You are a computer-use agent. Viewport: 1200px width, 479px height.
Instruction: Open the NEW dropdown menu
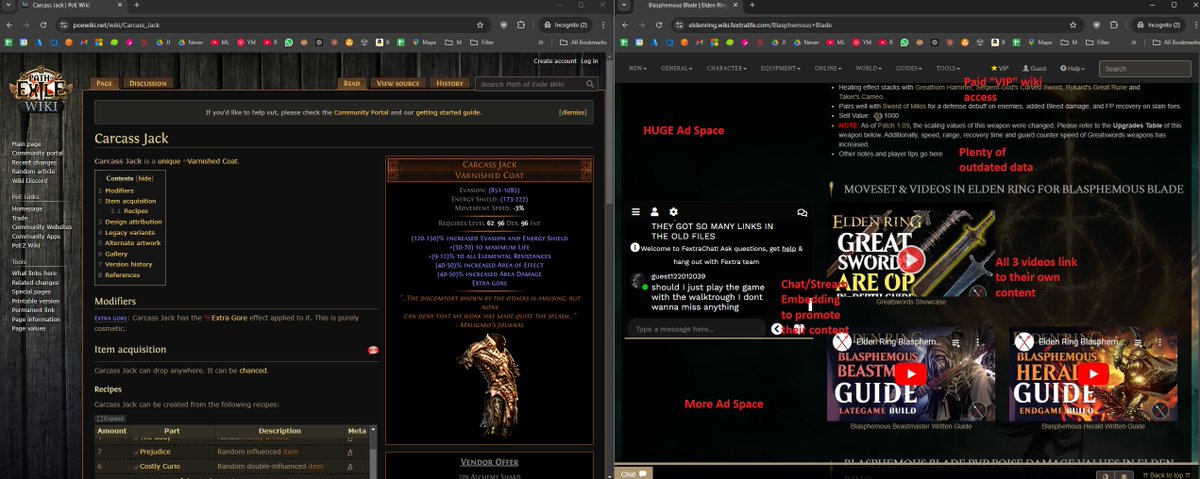(x=638, y=68)
